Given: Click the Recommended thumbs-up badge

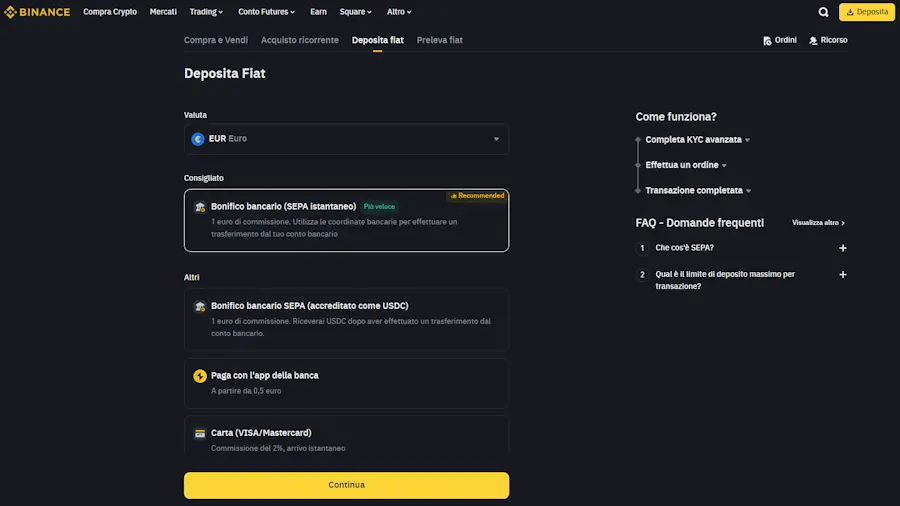Looking at the screenshot, I should point(477,196).
